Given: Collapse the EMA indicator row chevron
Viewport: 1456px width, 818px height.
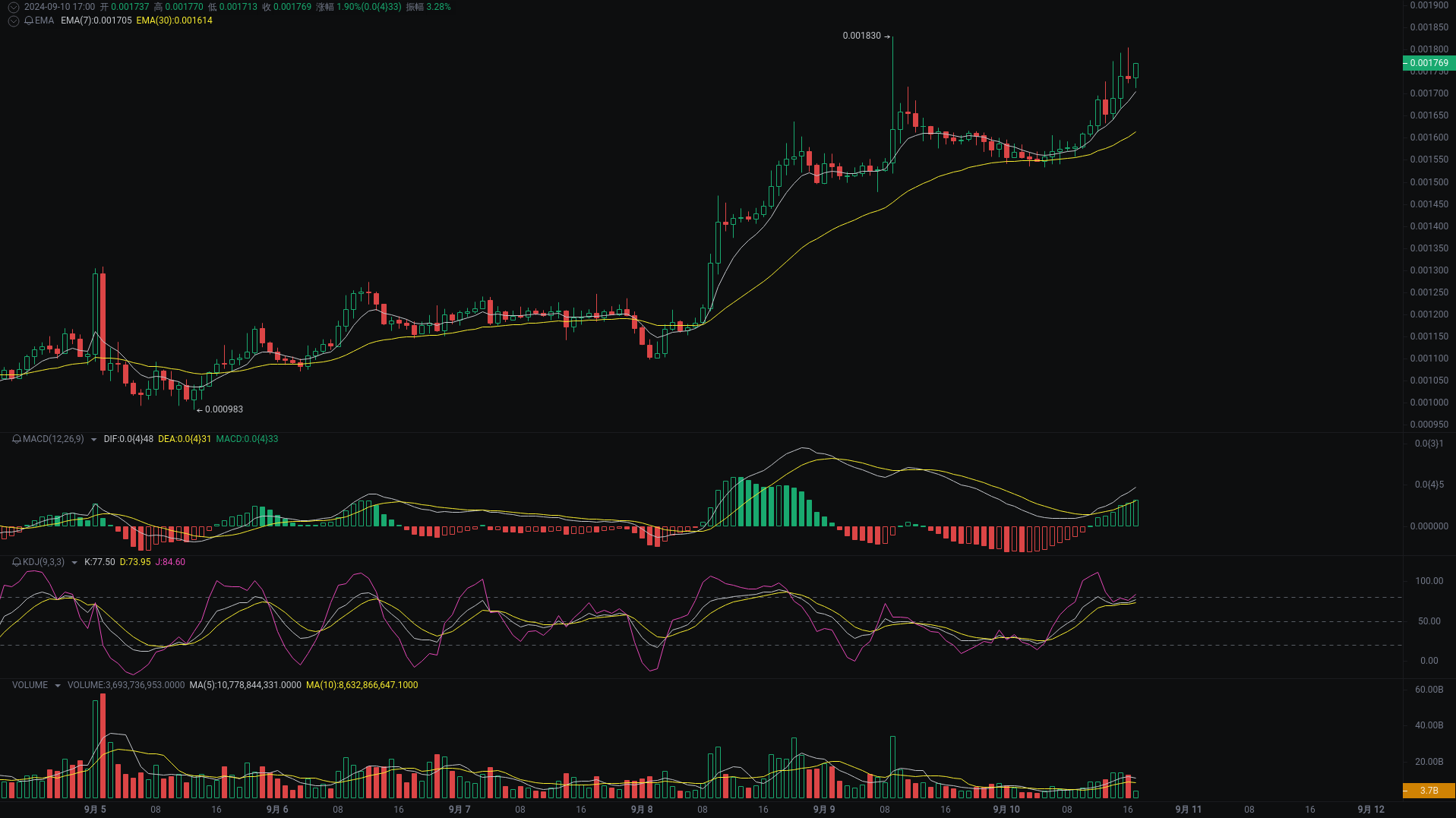Looking at the screenshot, I should pos(13,21).
